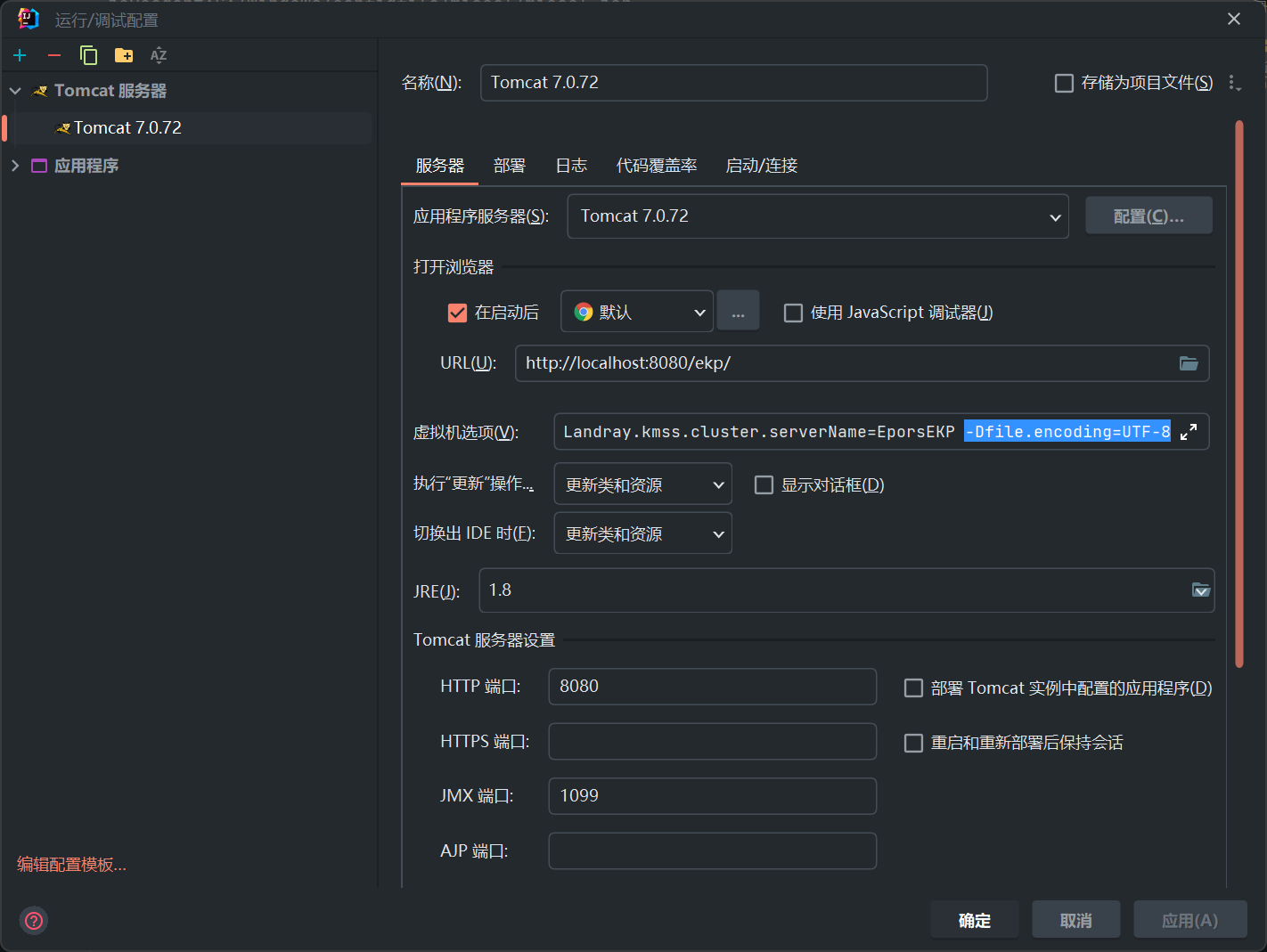1267x952 pixels.
Task: Check 重启和重新部署后保持会话 checkbox
Action: [x=913, y=743]
